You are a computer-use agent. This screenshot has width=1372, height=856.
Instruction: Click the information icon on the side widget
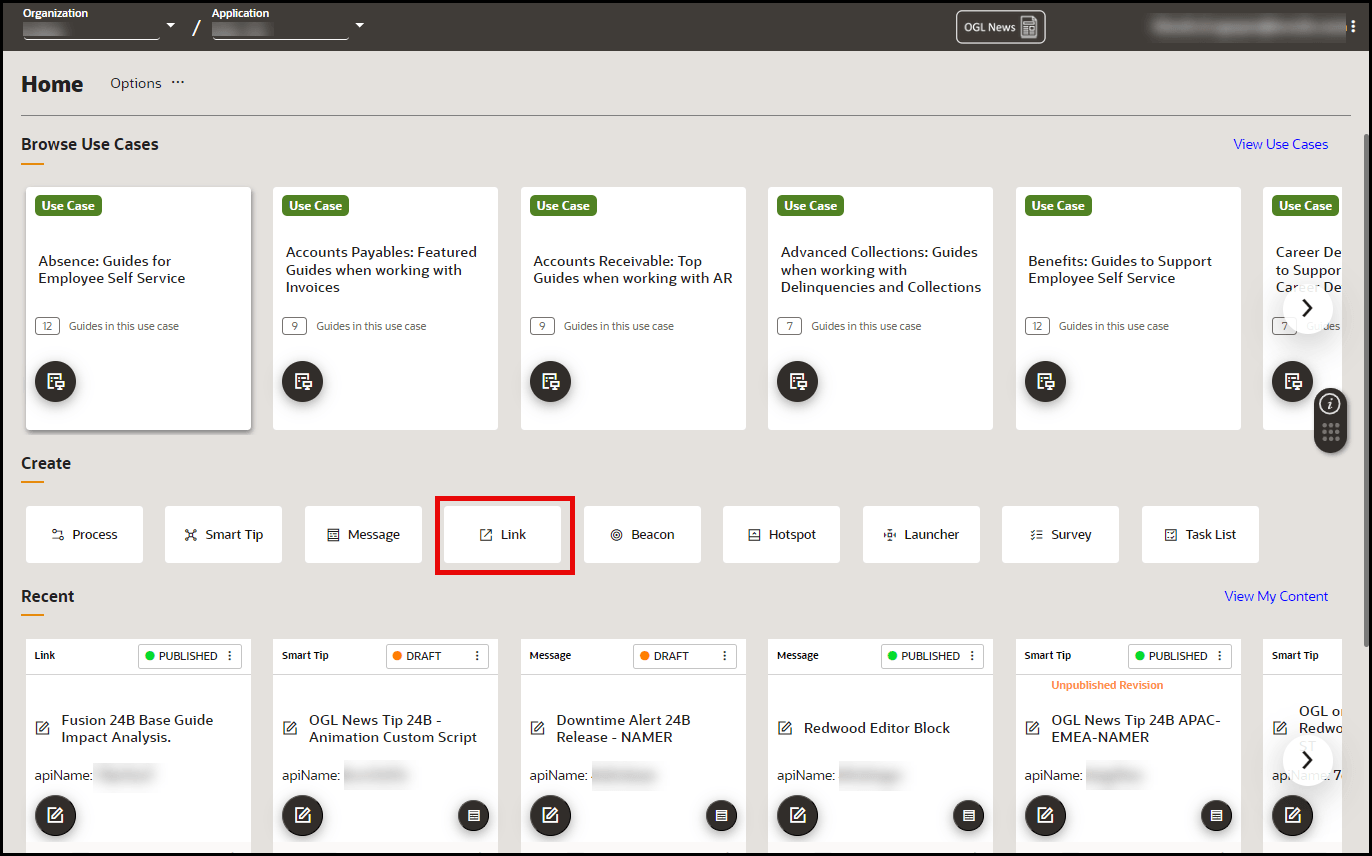pyautogui.click(x=1330, y=404)
